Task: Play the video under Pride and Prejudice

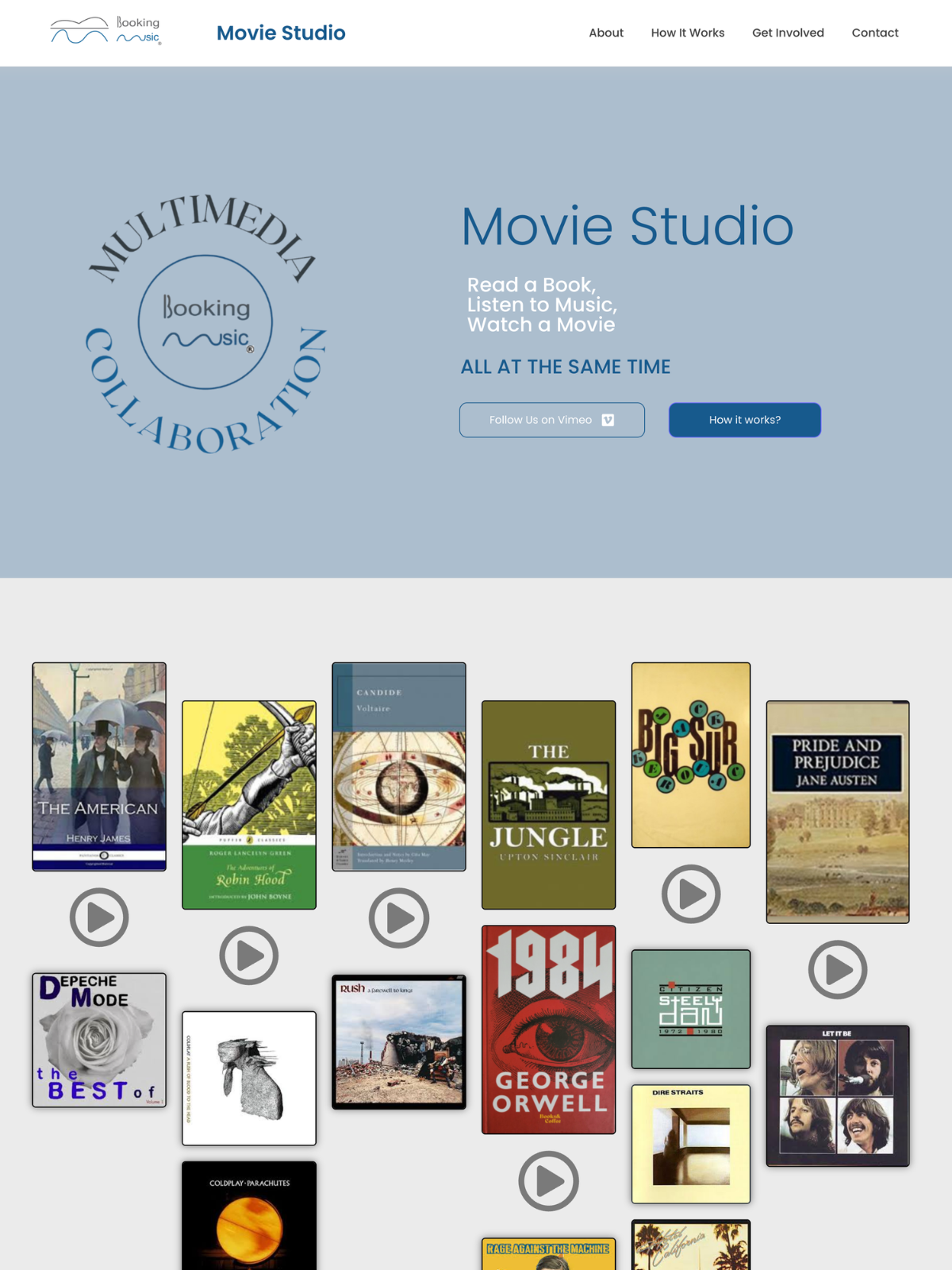Action: (838, 970)
